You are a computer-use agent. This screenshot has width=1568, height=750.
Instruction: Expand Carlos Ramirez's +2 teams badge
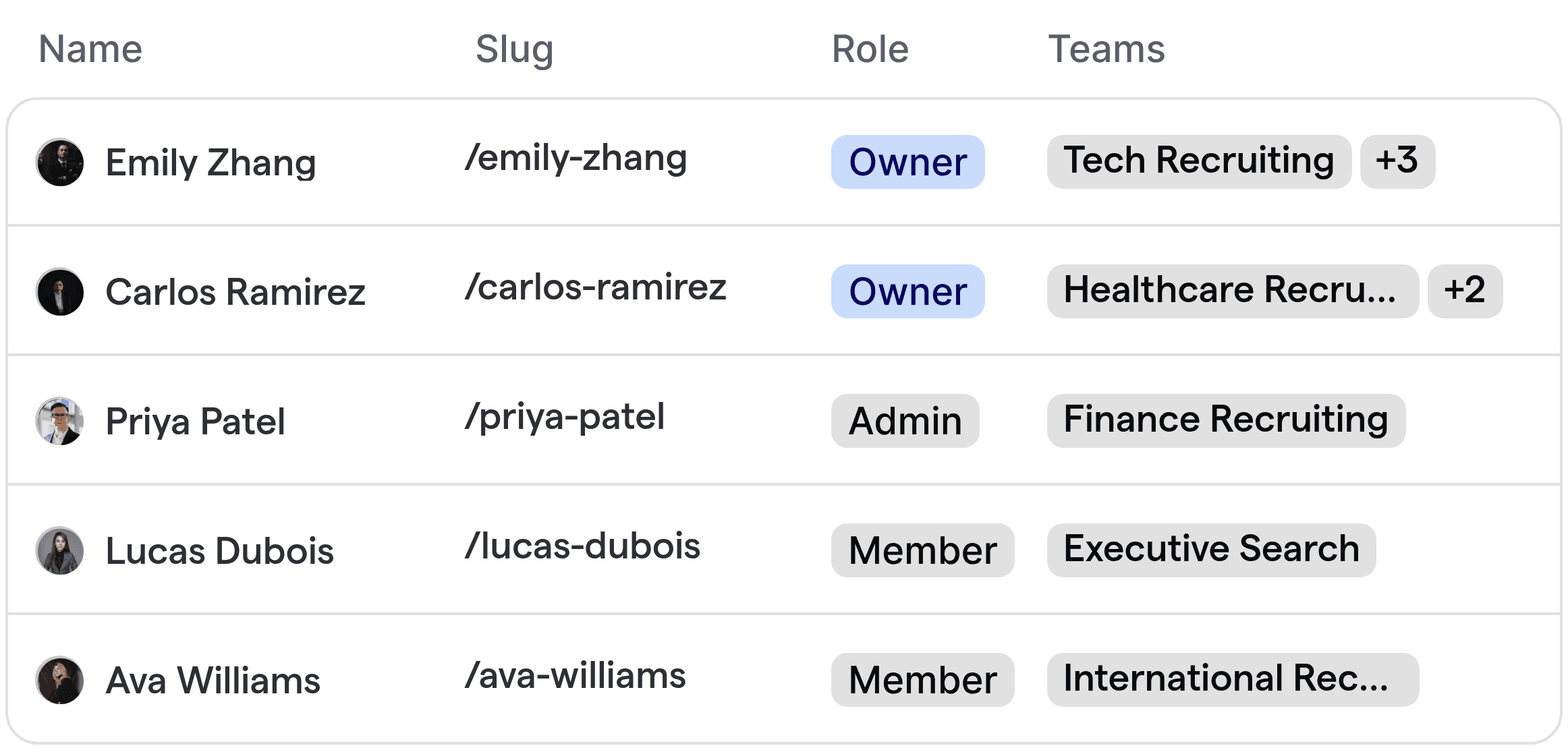(x=1465, y=291)
